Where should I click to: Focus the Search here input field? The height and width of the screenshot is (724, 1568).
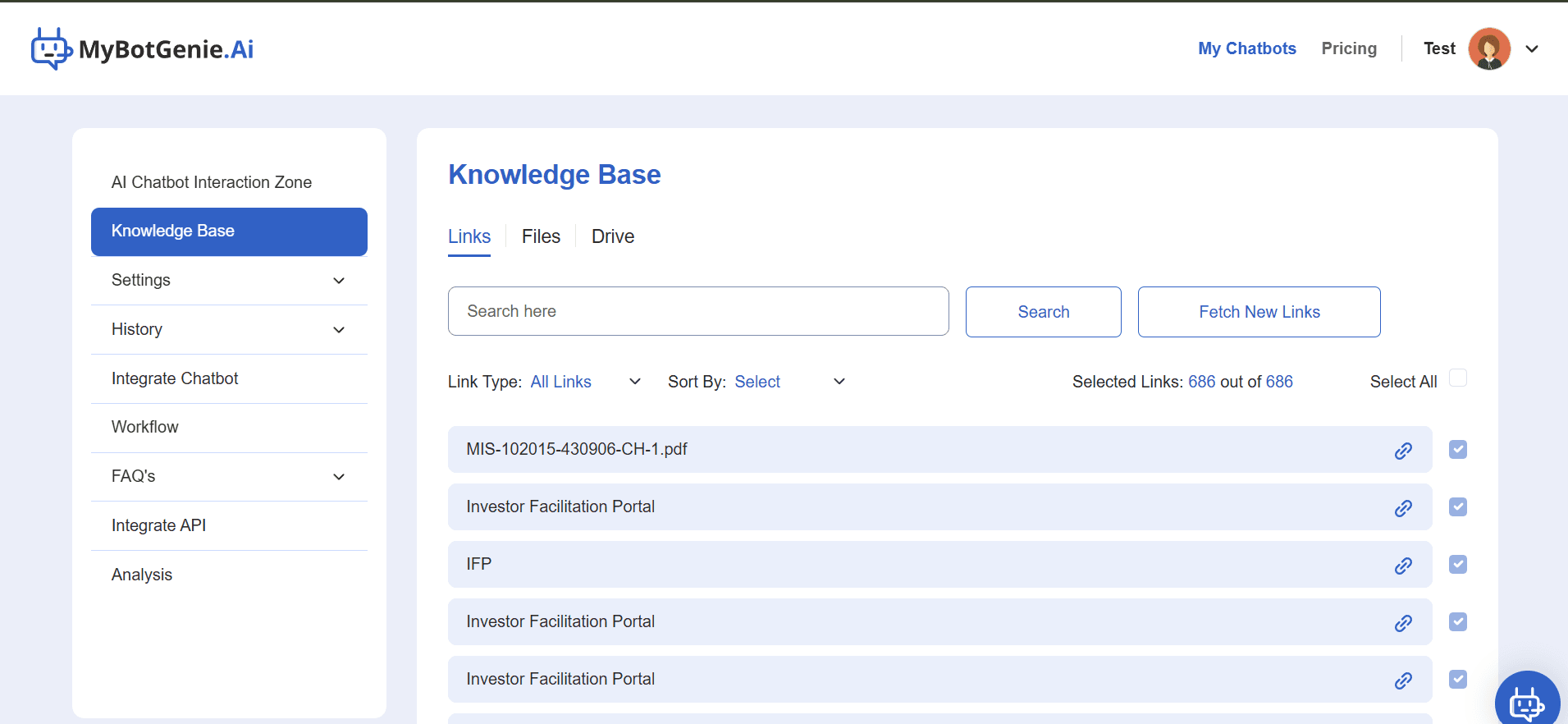(x=698, y=311)
